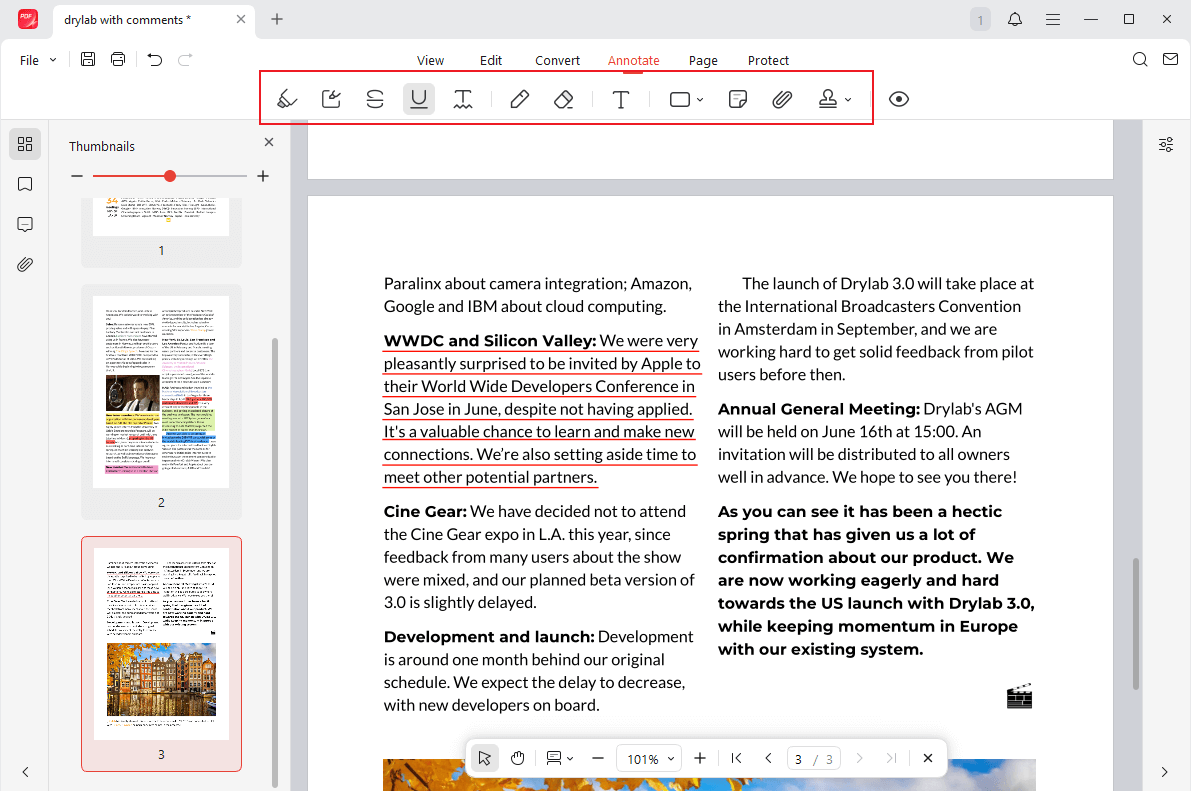
Task: Pick the Pencil drawing tool
Action: click(x=519, y=98)
